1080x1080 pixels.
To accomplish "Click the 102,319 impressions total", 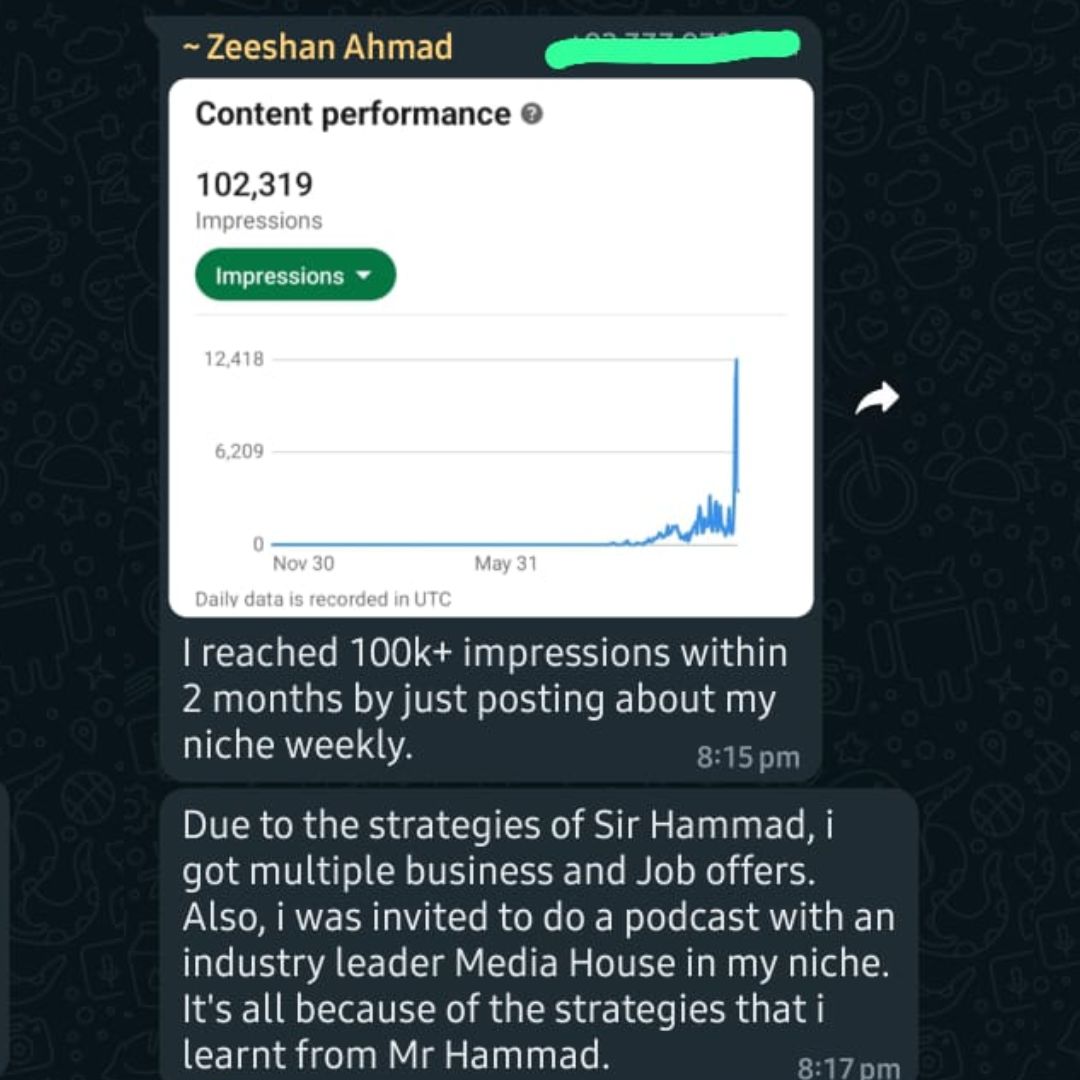I will point(254,185).
